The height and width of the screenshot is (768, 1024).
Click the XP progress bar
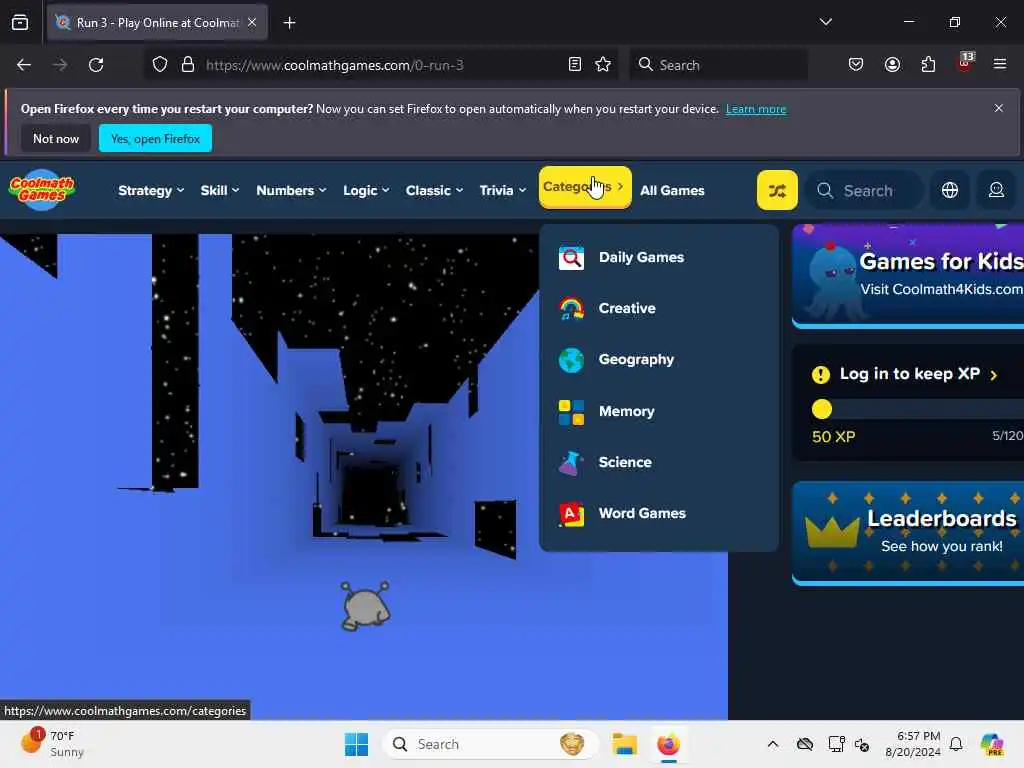click(x=918, y=409)
